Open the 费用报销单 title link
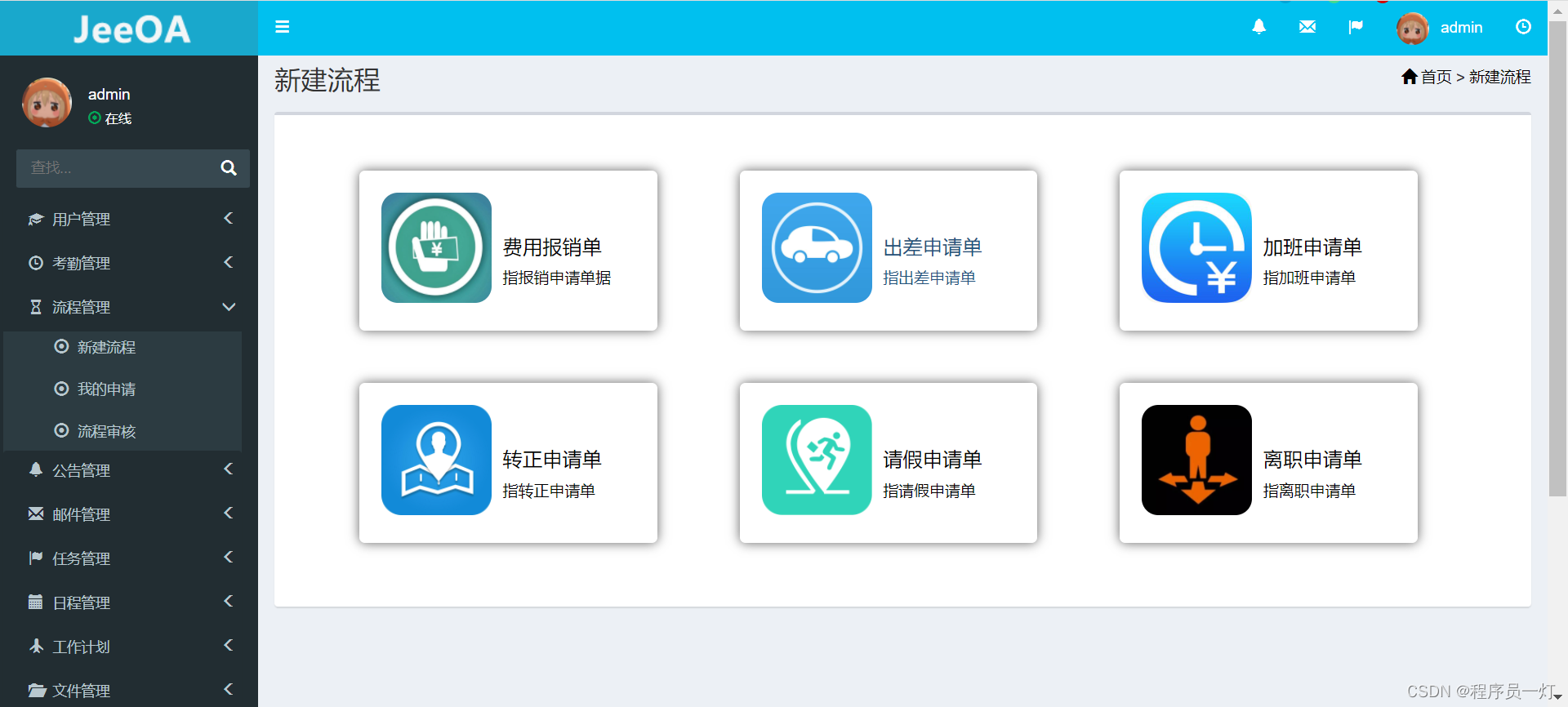 pos(552,247)
